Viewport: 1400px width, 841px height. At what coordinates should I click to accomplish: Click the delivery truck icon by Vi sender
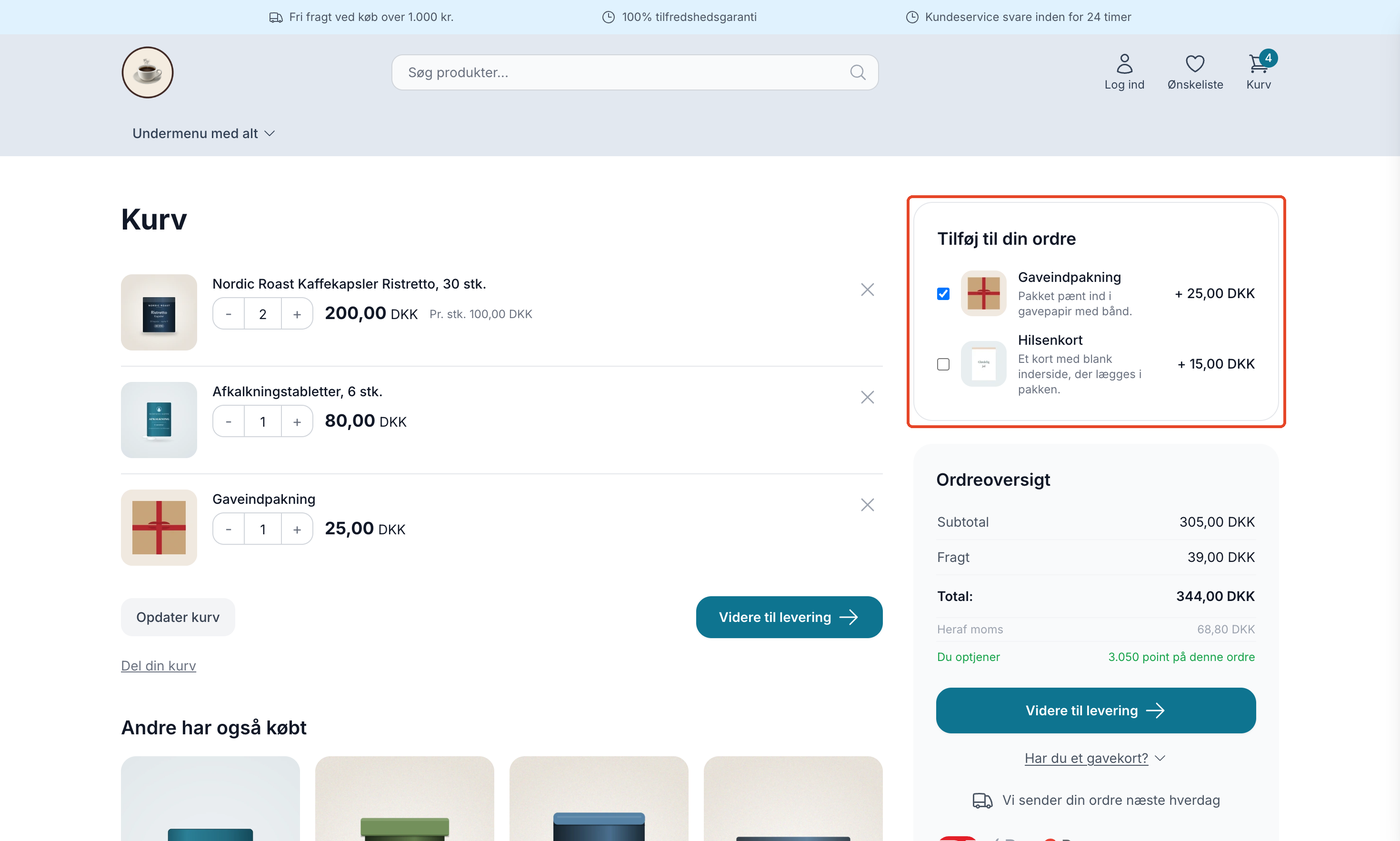click(982, 800)
